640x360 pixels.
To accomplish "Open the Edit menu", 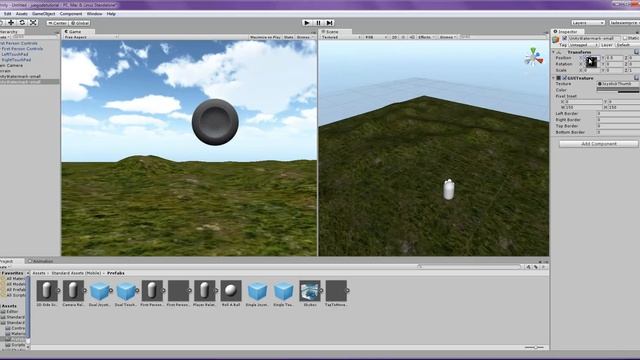I will (x=7, y=14).
